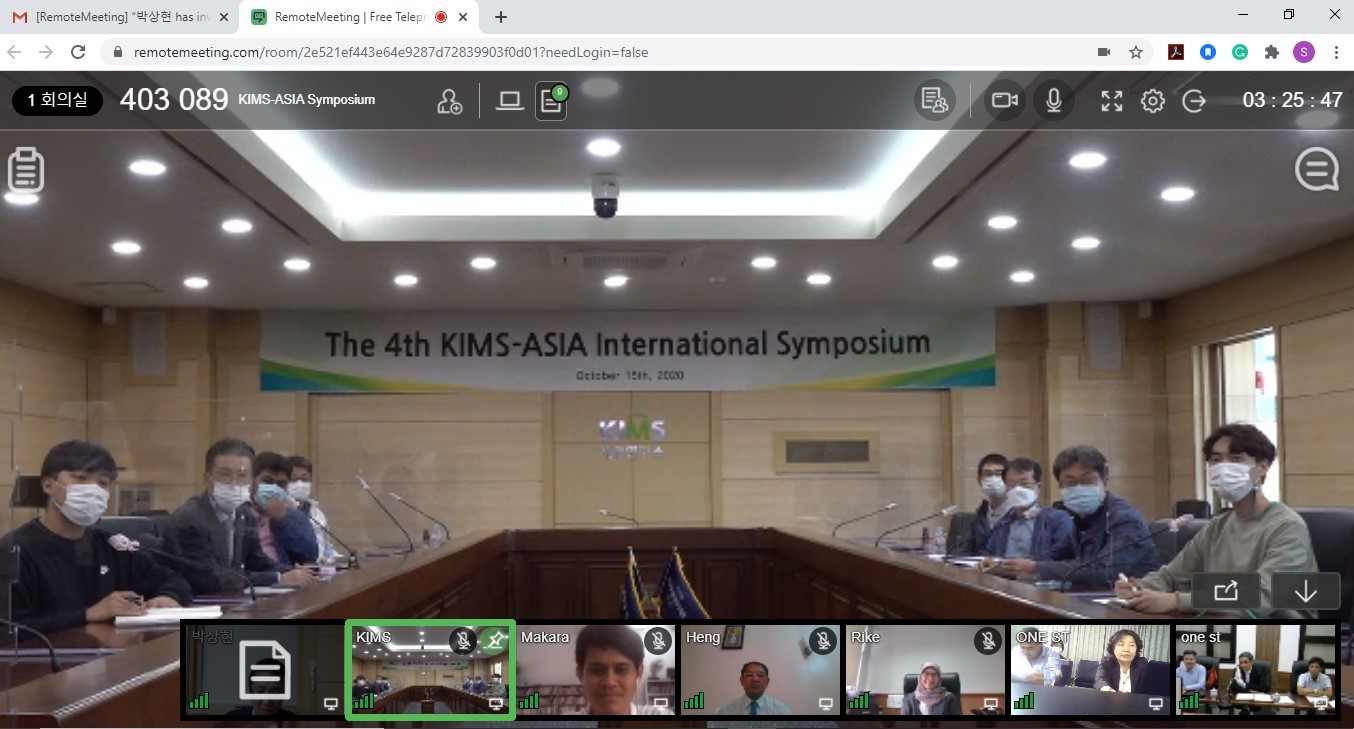Toggle the camera on or off
1354x729 pixels.
[1004, 100]
